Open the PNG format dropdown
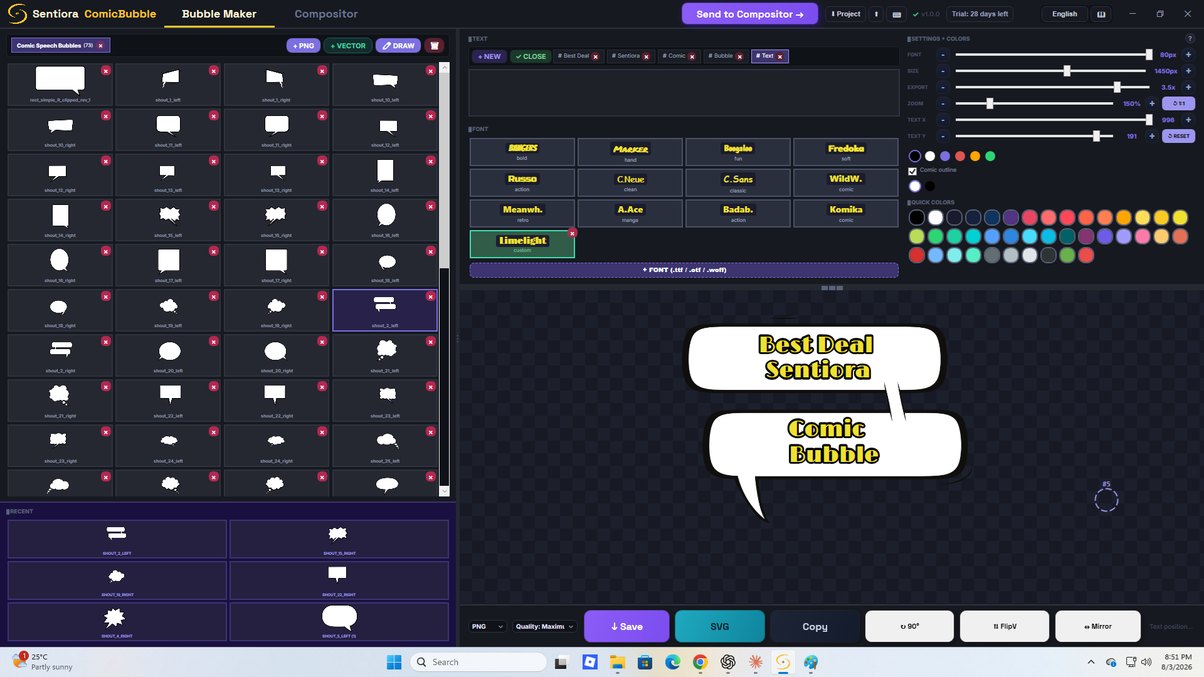The image size is (1204, 677). 488,626
